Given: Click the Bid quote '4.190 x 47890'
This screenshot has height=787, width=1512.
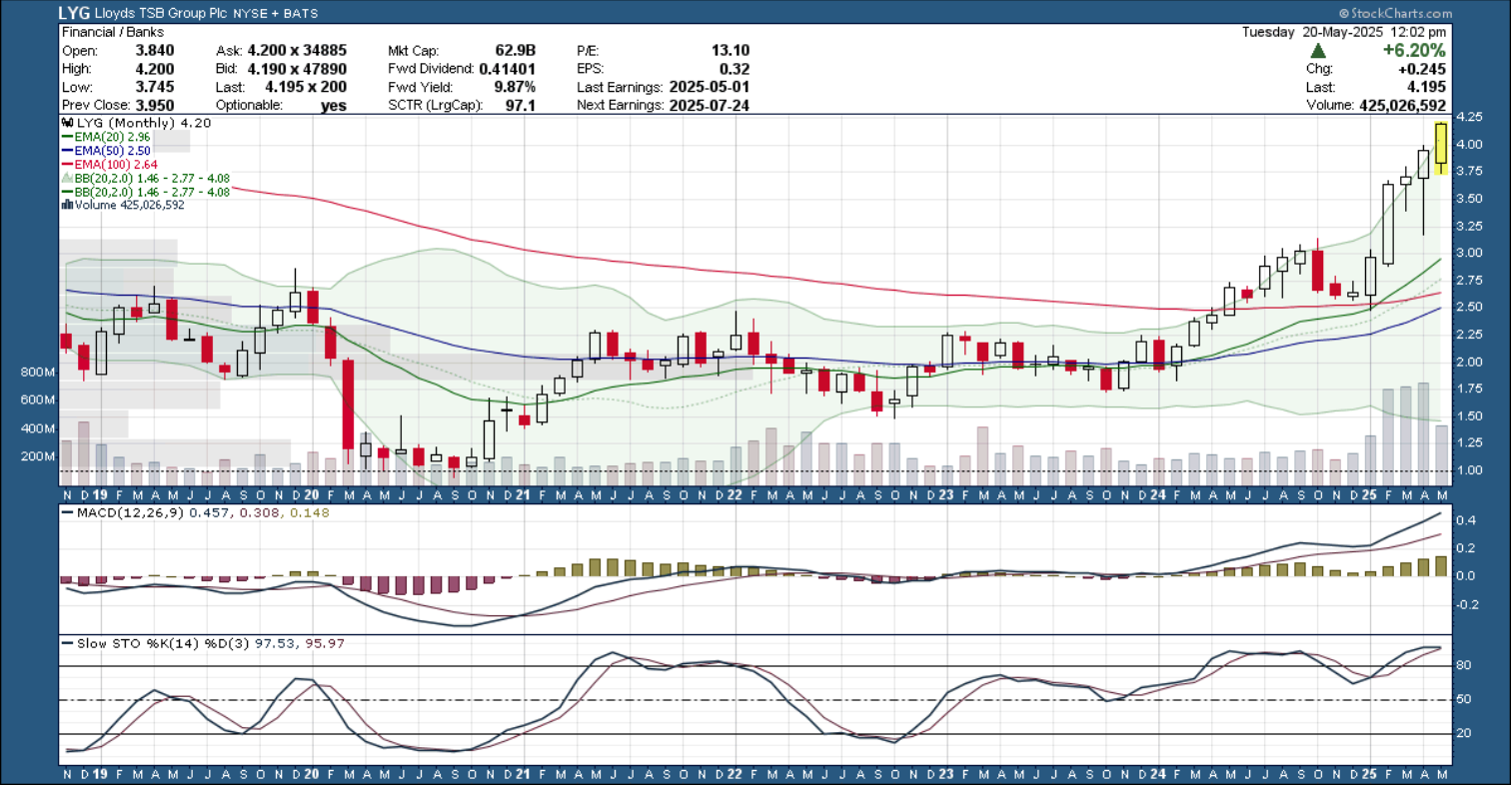Looking at the screenshot, I should [x=297, y=69].
